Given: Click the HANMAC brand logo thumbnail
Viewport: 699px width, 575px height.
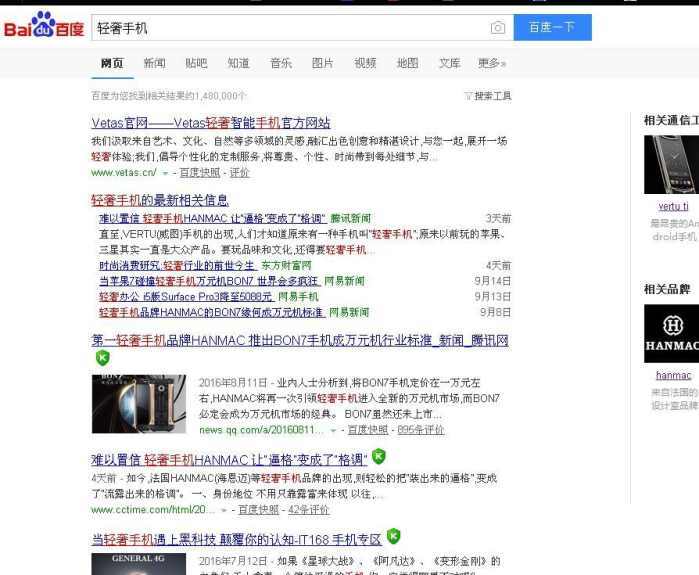Looking at the screenshot, I should point(671,333).
